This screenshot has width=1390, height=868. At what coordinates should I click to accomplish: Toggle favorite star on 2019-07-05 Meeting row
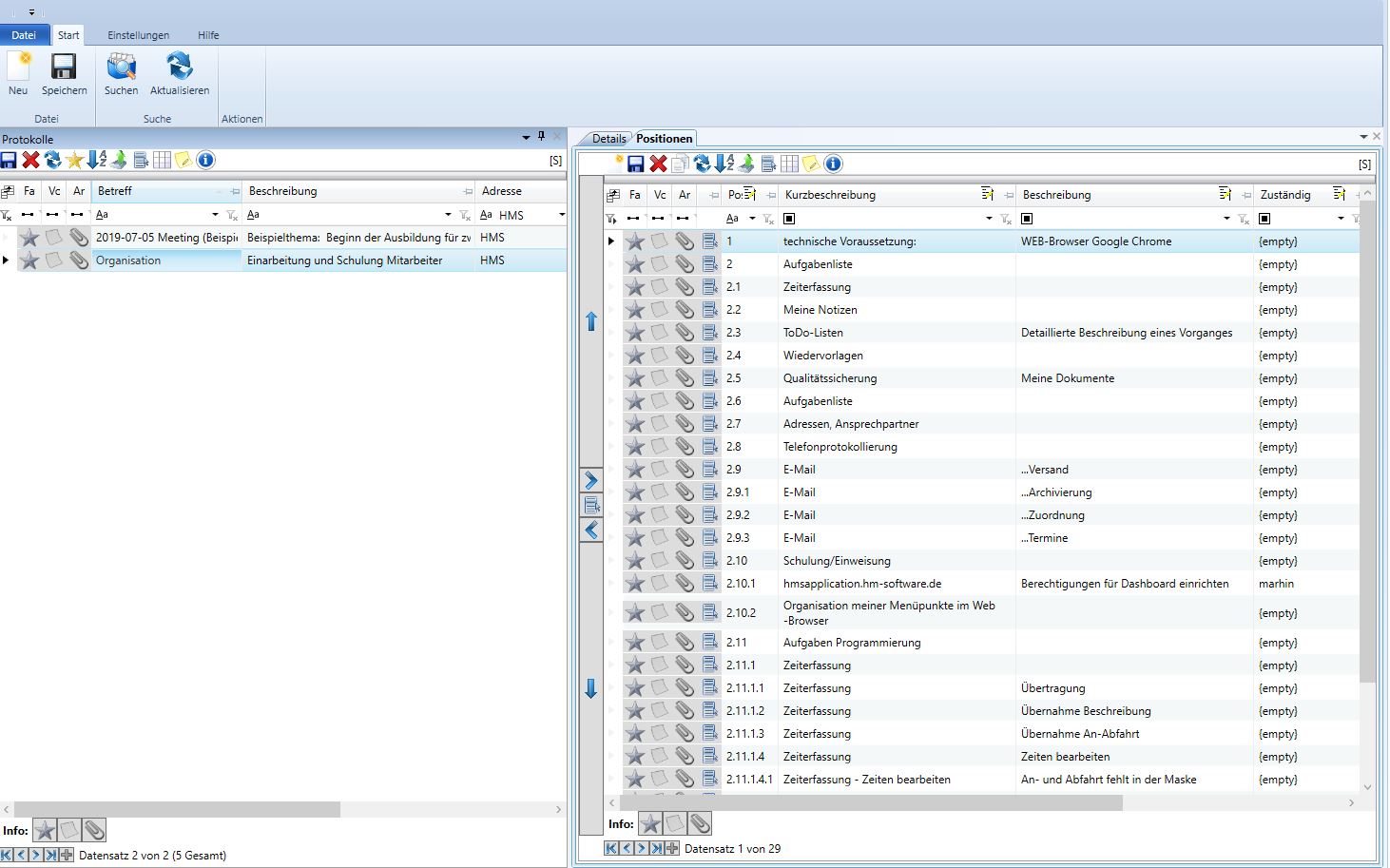[29, 238]
